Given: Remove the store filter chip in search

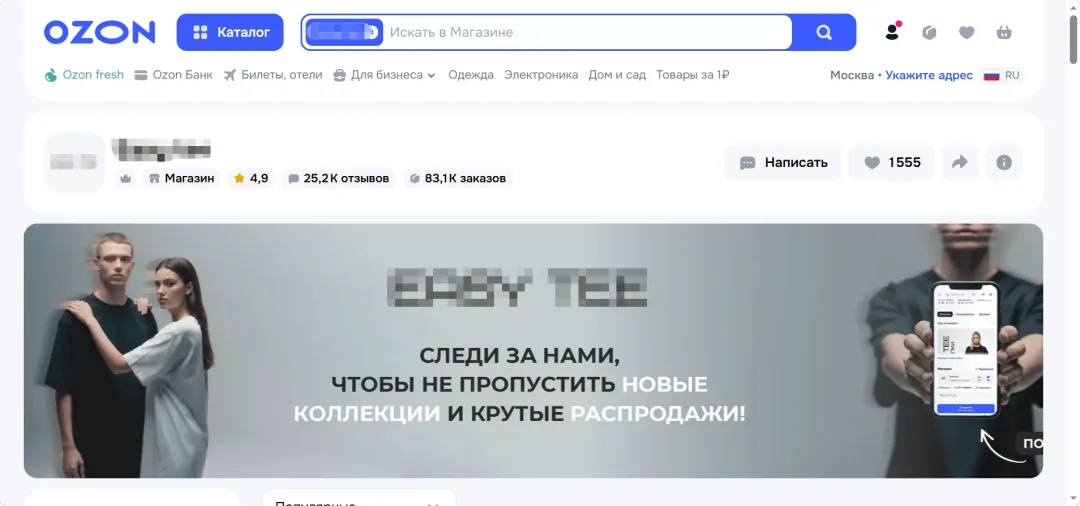Looking at the screenshot, I should pyautogui.click(x=375, y=32).
